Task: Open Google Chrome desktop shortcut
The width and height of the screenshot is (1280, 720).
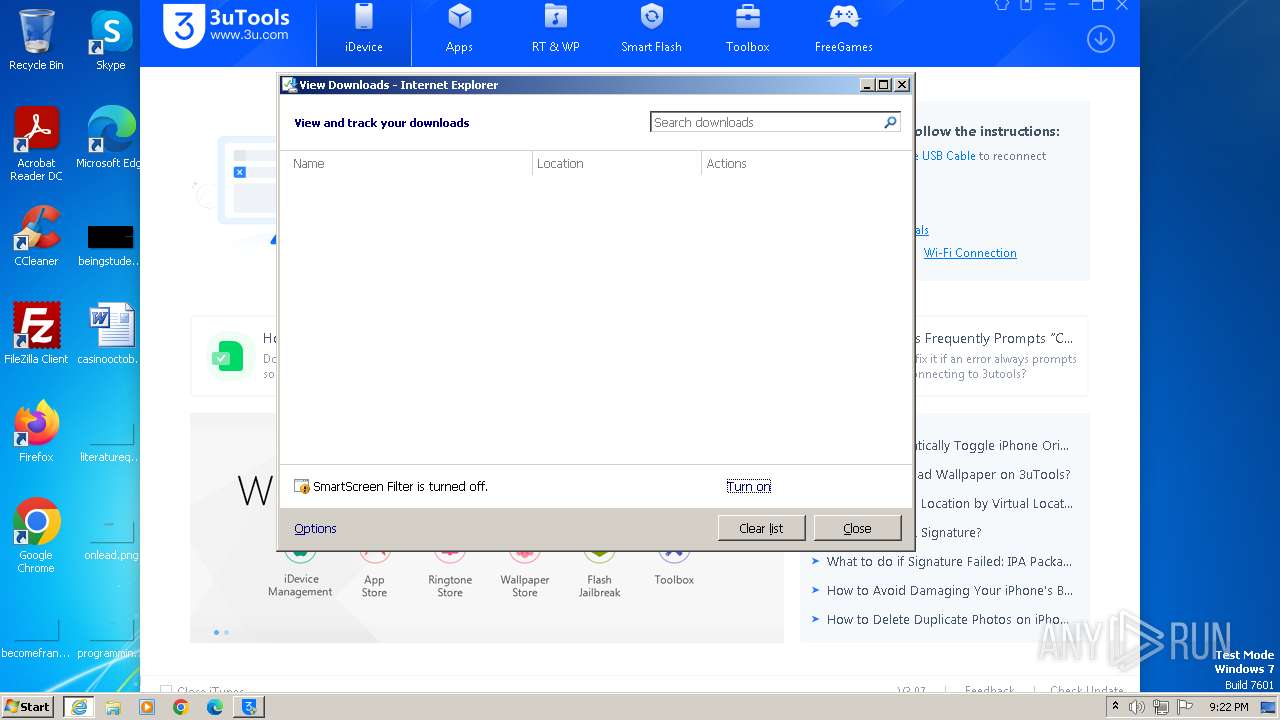Action: pyautogui.click(x=36, y=535)
